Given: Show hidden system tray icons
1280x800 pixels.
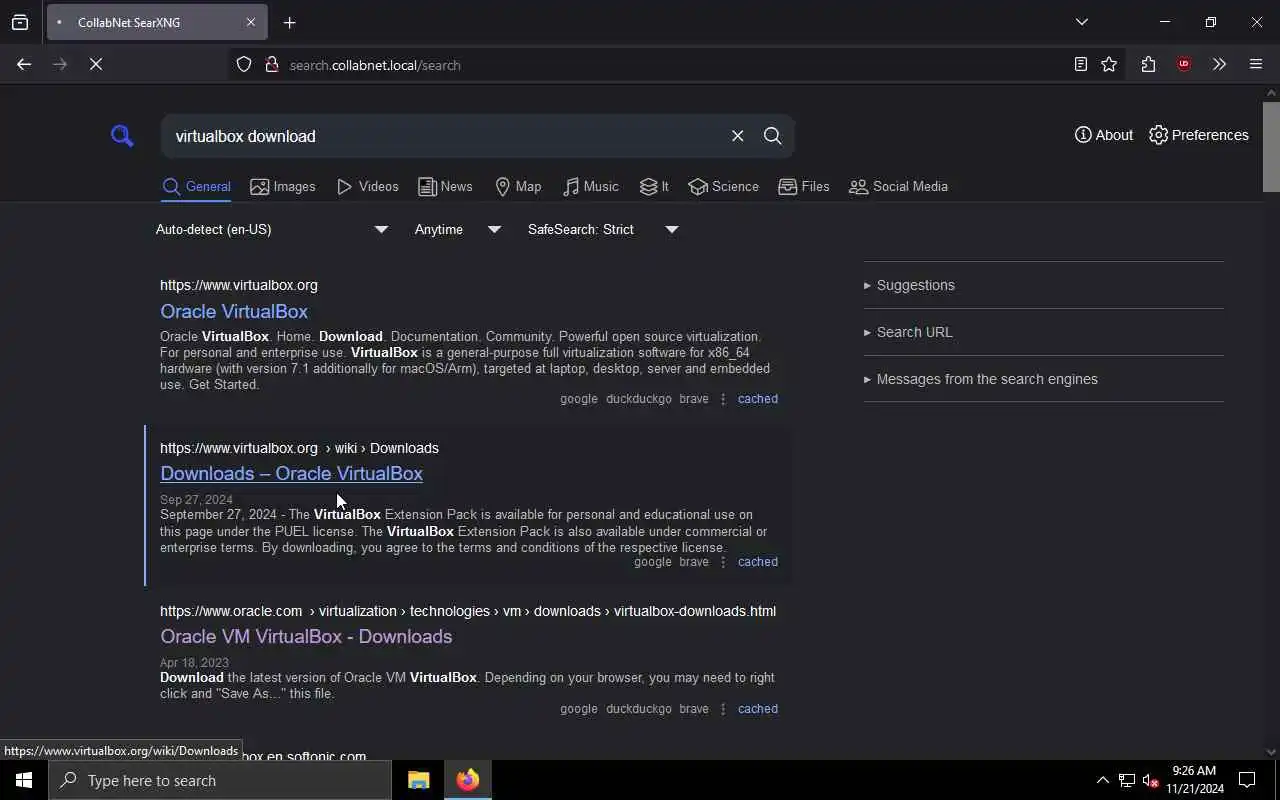Looking at the screenshot, I should (1102, 780).
